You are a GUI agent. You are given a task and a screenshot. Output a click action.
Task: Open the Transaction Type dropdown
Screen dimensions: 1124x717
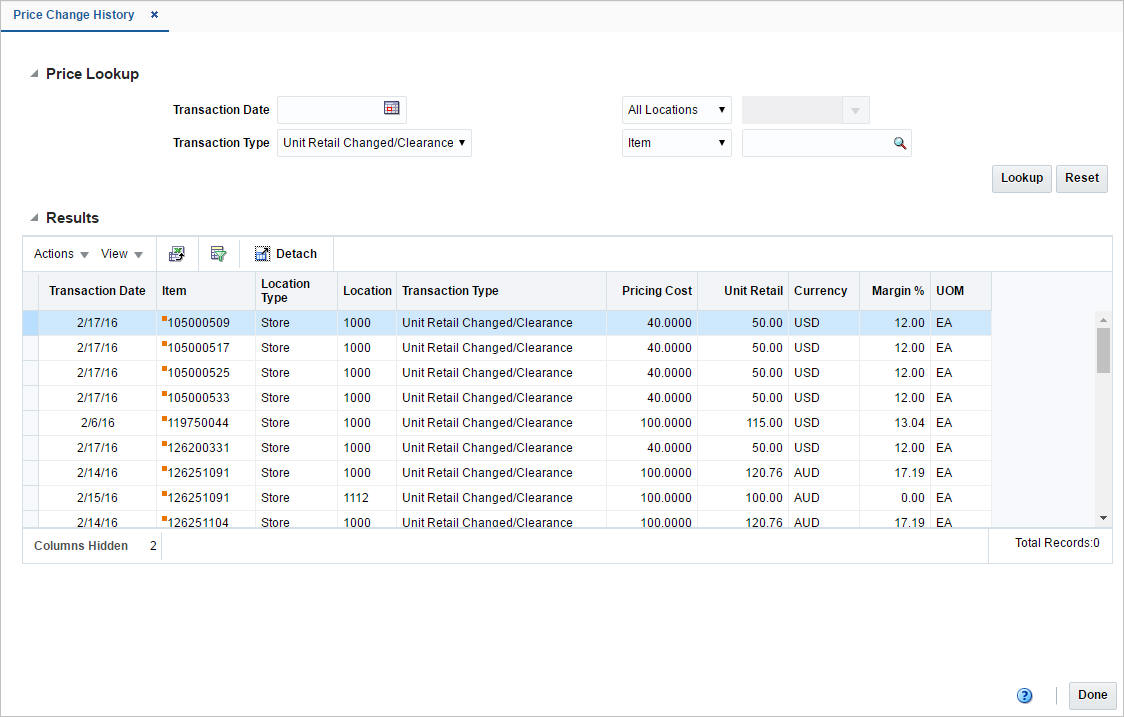[x=374, y=143]
